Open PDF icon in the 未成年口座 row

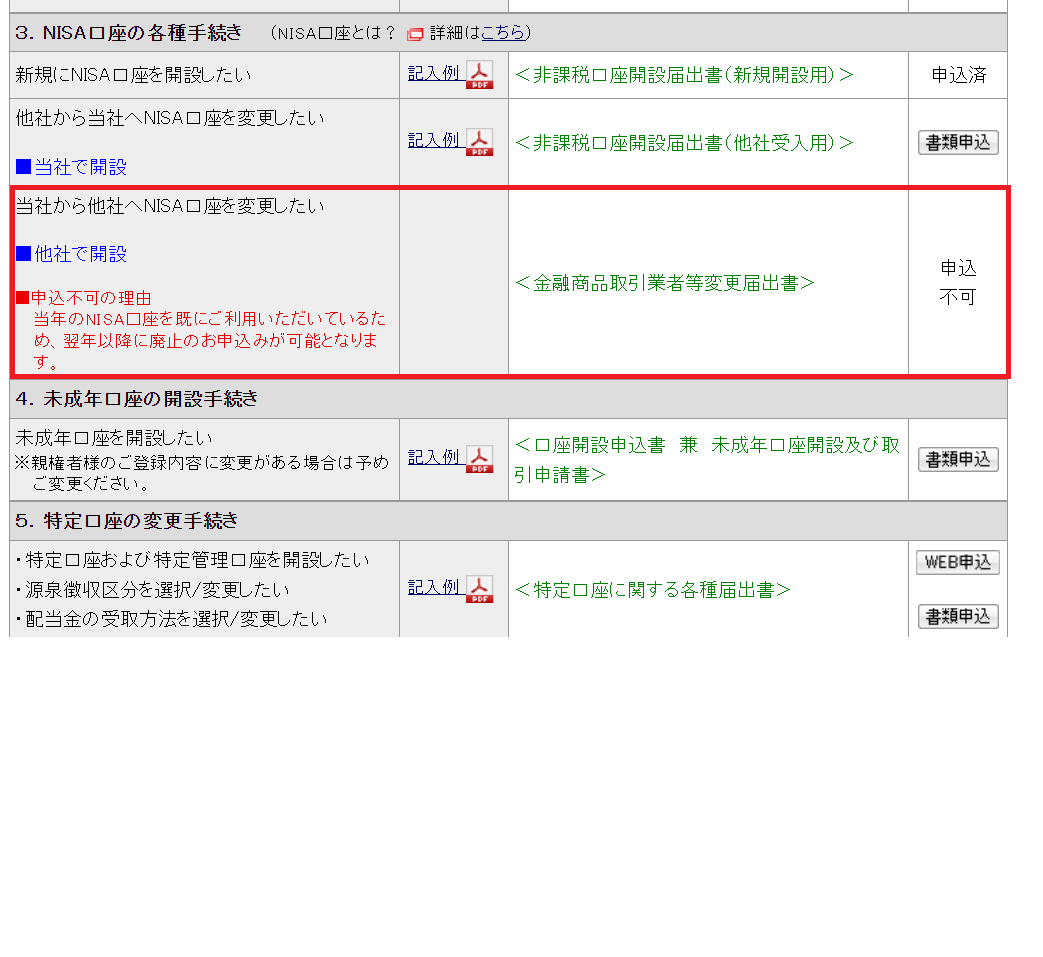[x=480, y=459]
